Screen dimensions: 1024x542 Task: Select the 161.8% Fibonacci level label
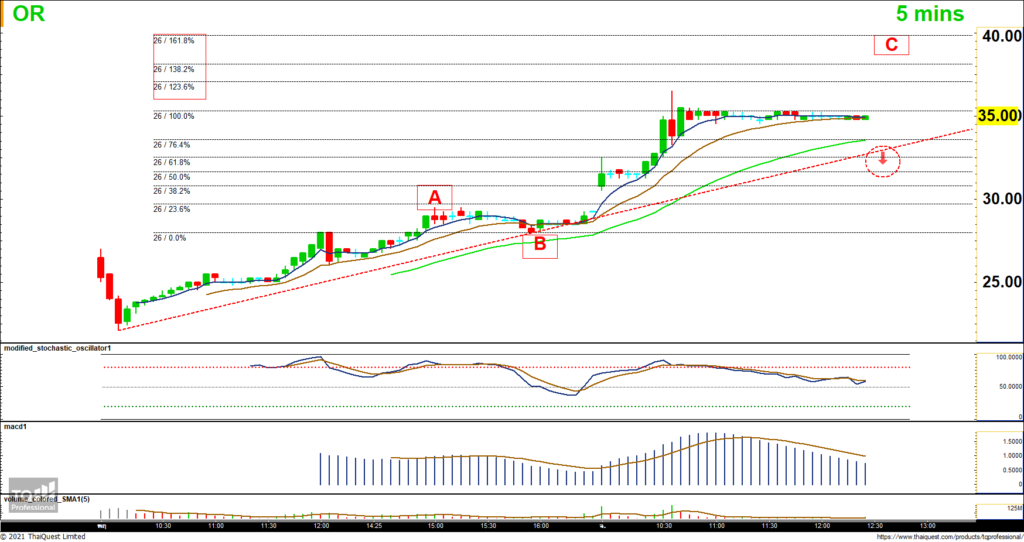coord(174,41)
